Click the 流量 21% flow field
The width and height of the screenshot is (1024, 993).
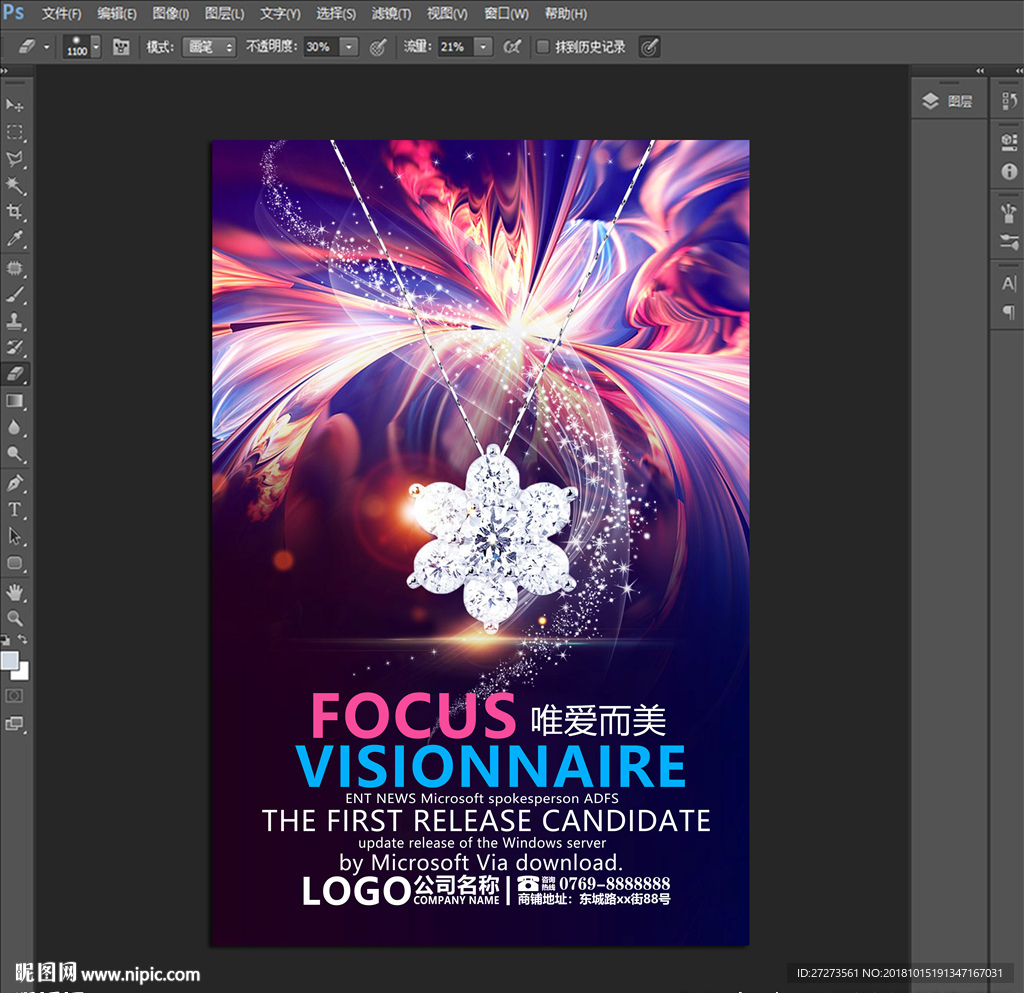click(455, 46)
